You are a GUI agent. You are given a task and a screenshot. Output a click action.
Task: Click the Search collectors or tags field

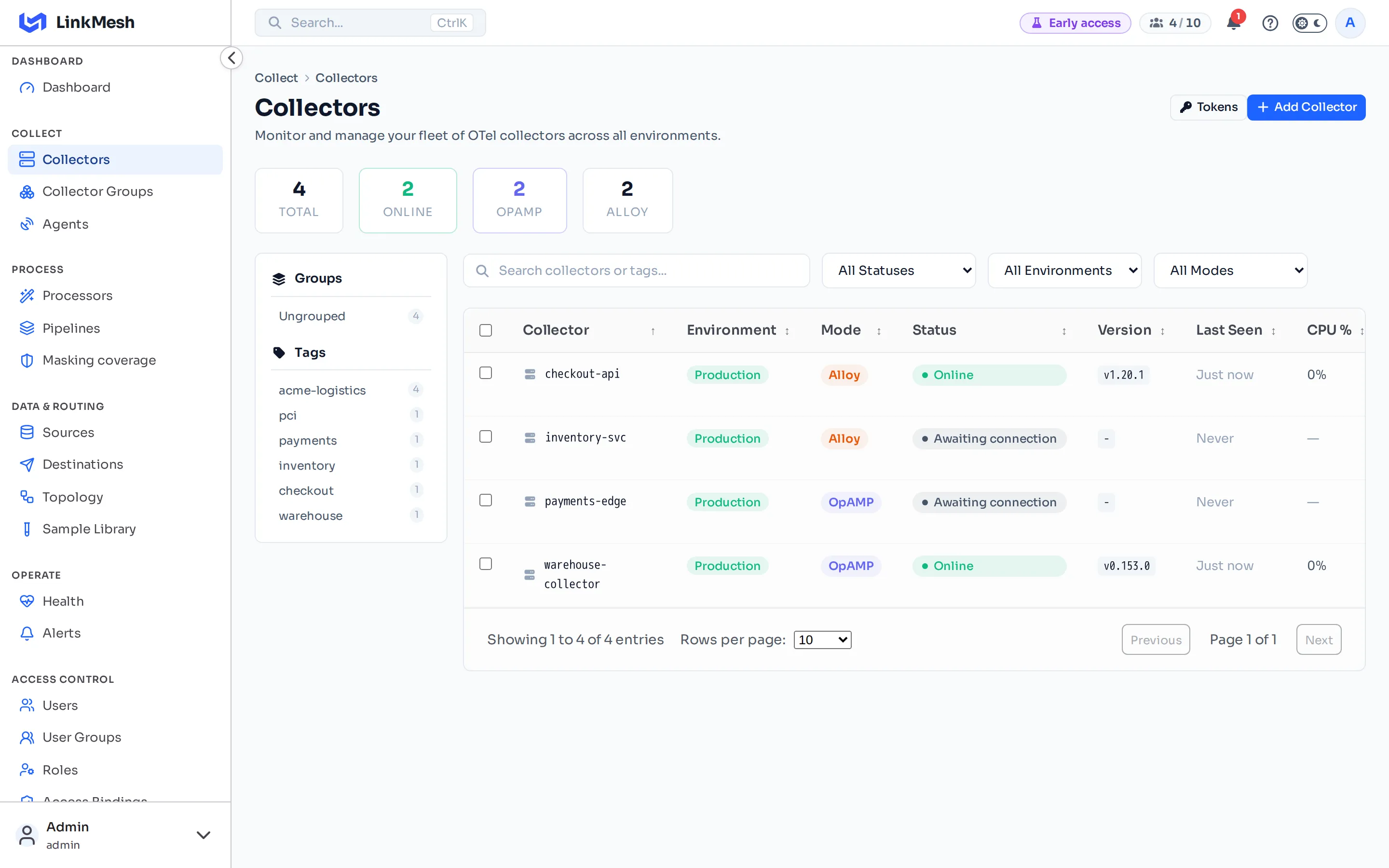click(636, 271)
